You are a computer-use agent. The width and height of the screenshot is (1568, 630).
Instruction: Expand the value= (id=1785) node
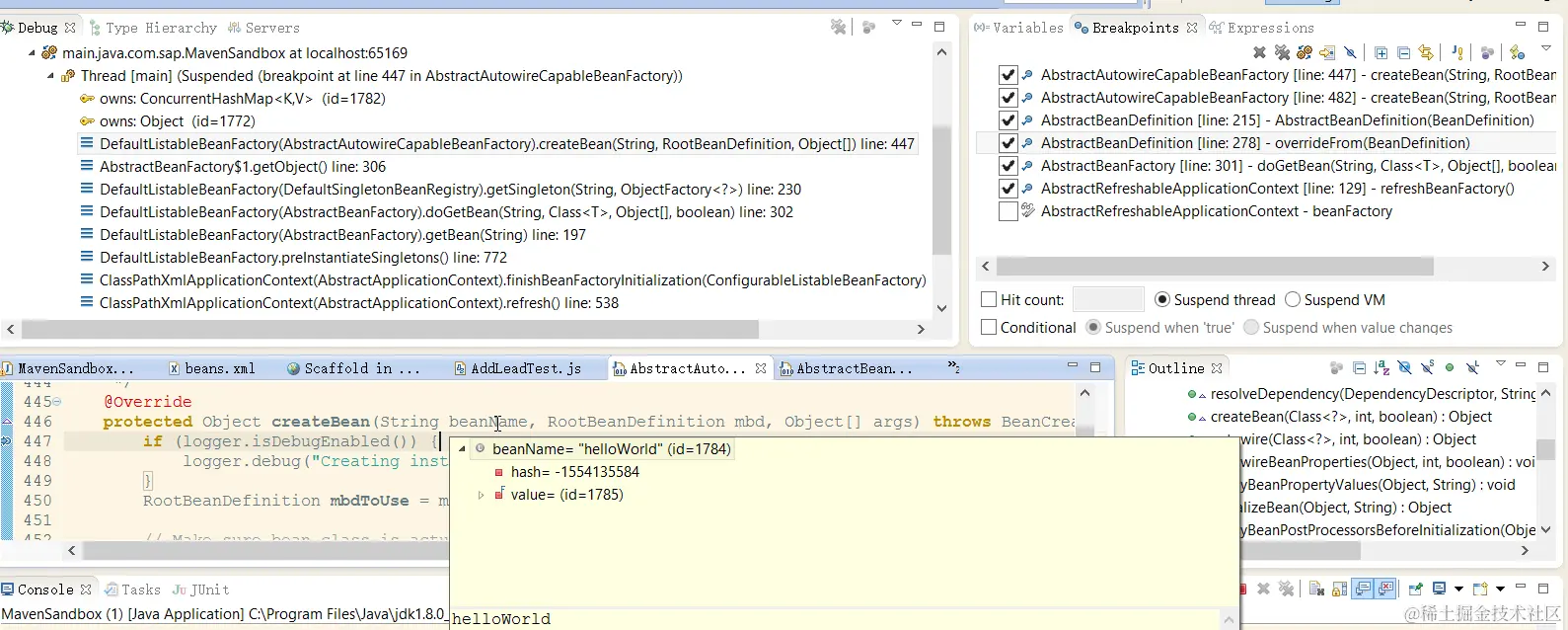tap(481, 495)
